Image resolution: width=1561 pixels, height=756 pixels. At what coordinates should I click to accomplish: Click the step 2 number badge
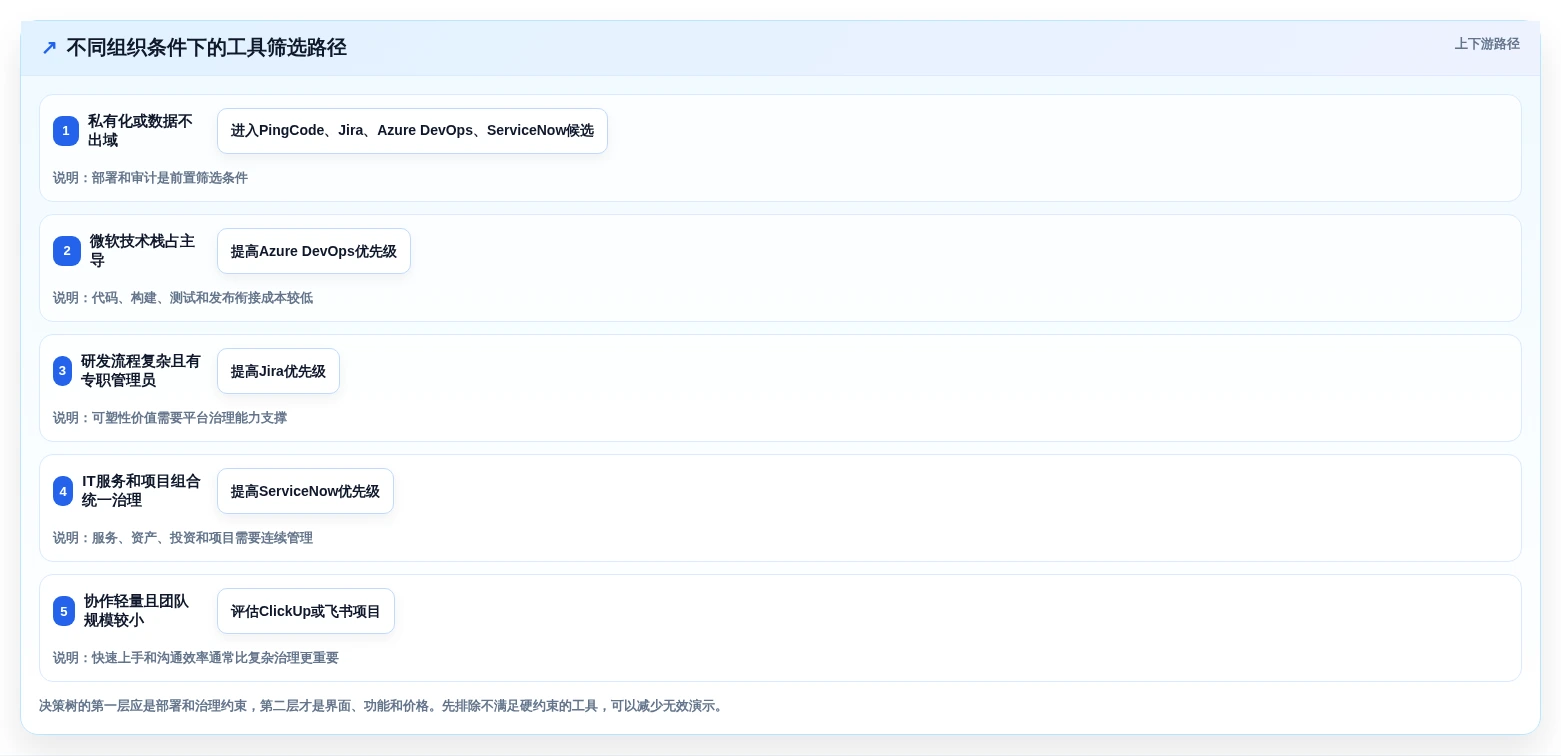click(67, 251)
